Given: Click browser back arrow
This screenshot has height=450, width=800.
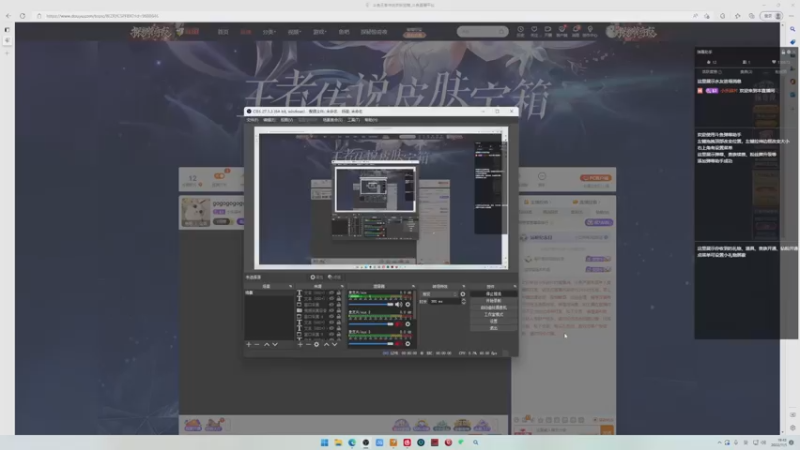Looking at the screenshot, I should click(x=8, y=16).
